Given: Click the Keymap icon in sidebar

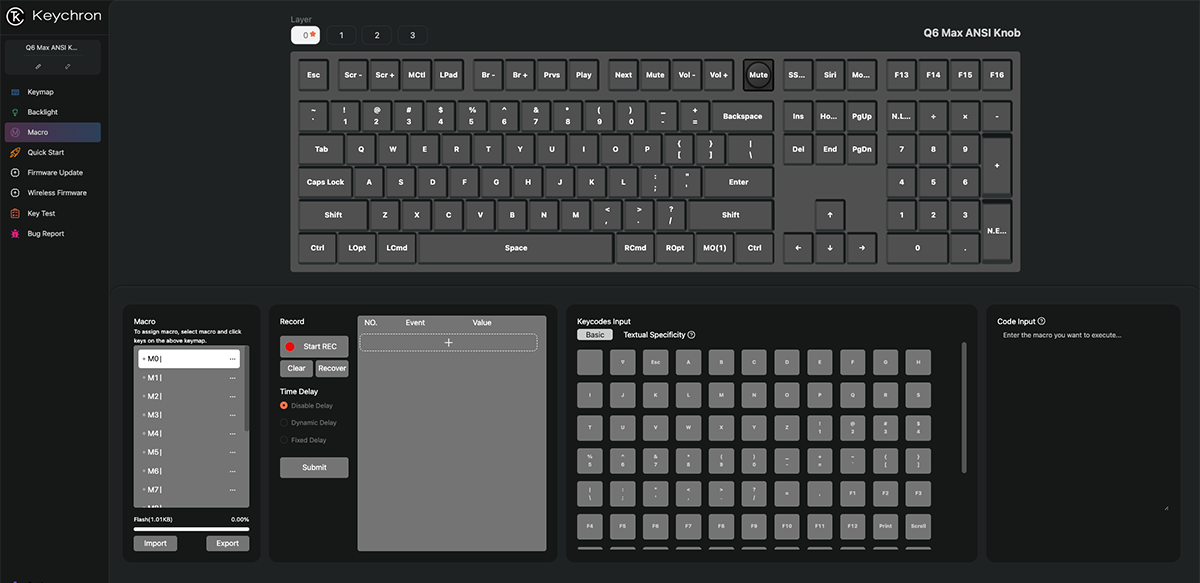Looking at the screenshot, I should pos(16,92).
